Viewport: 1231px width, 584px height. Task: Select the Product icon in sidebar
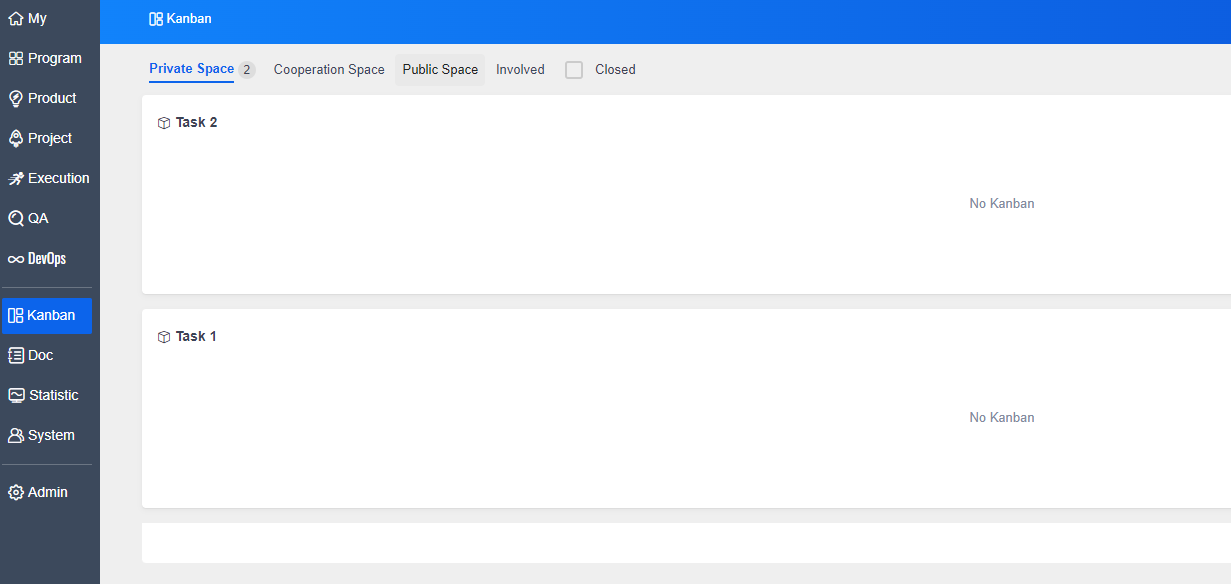16,99
